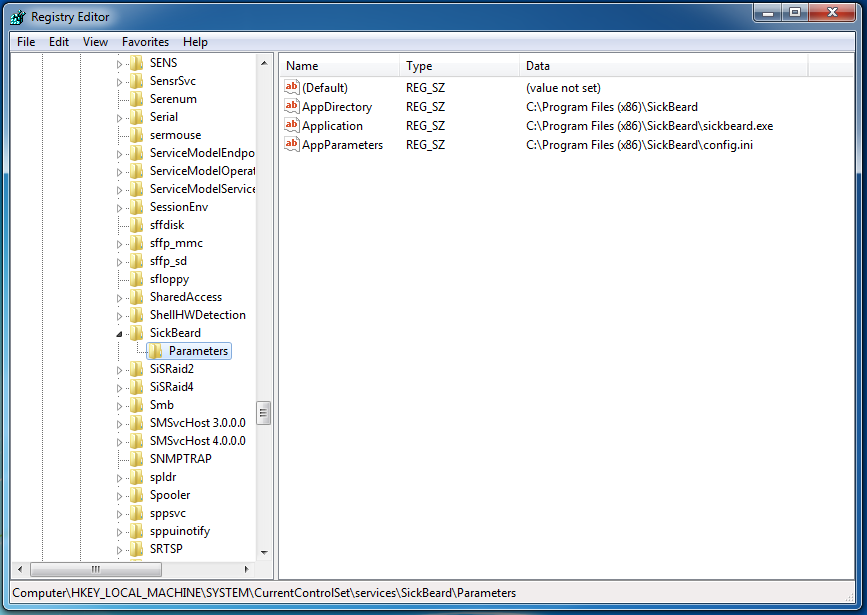Click the config.ini path data cell
The width and height of the screenshot is (867, 615).
tap(639, 145)
